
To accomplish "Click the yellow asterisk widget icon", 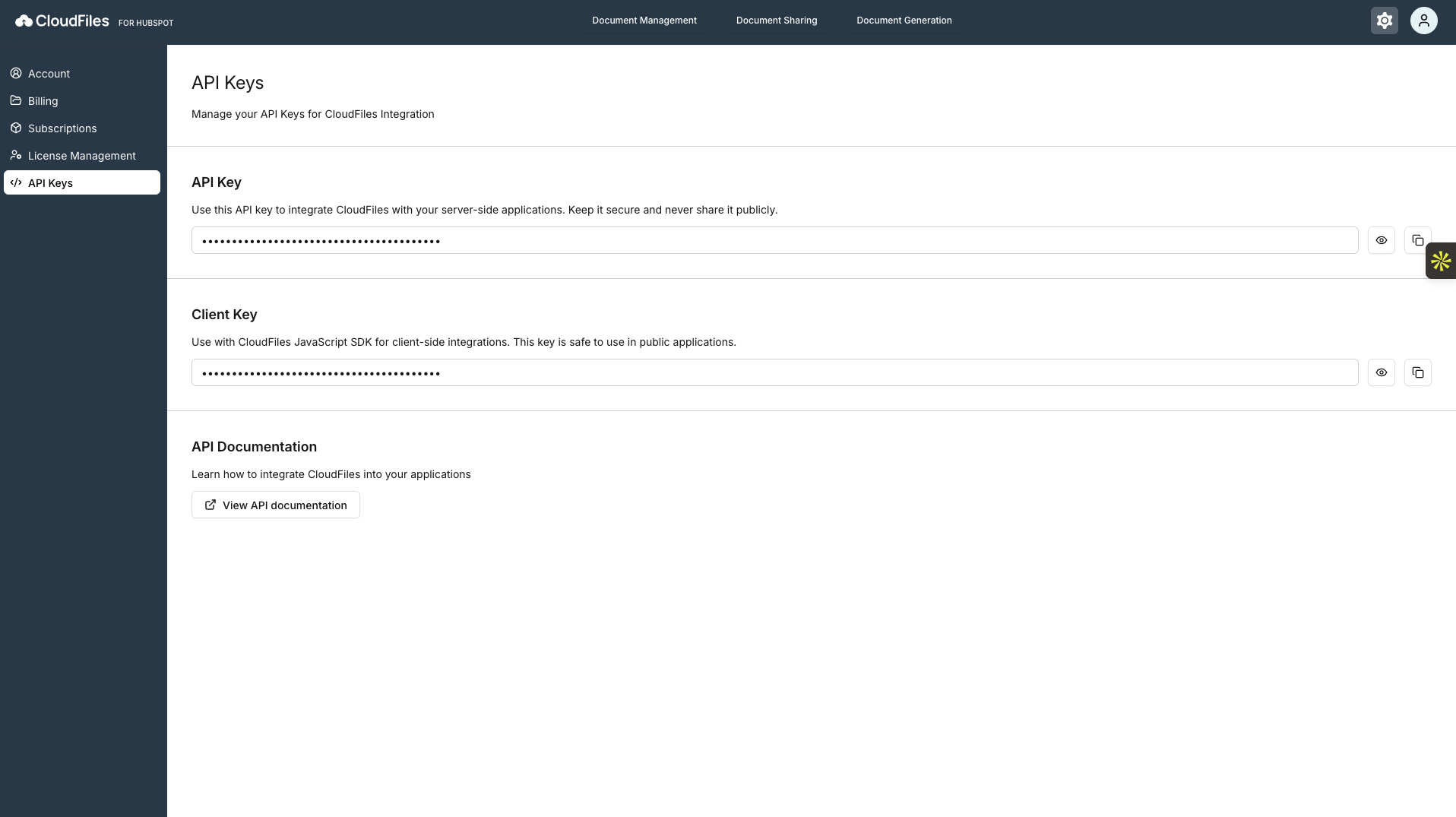I will click(1441, 261).
